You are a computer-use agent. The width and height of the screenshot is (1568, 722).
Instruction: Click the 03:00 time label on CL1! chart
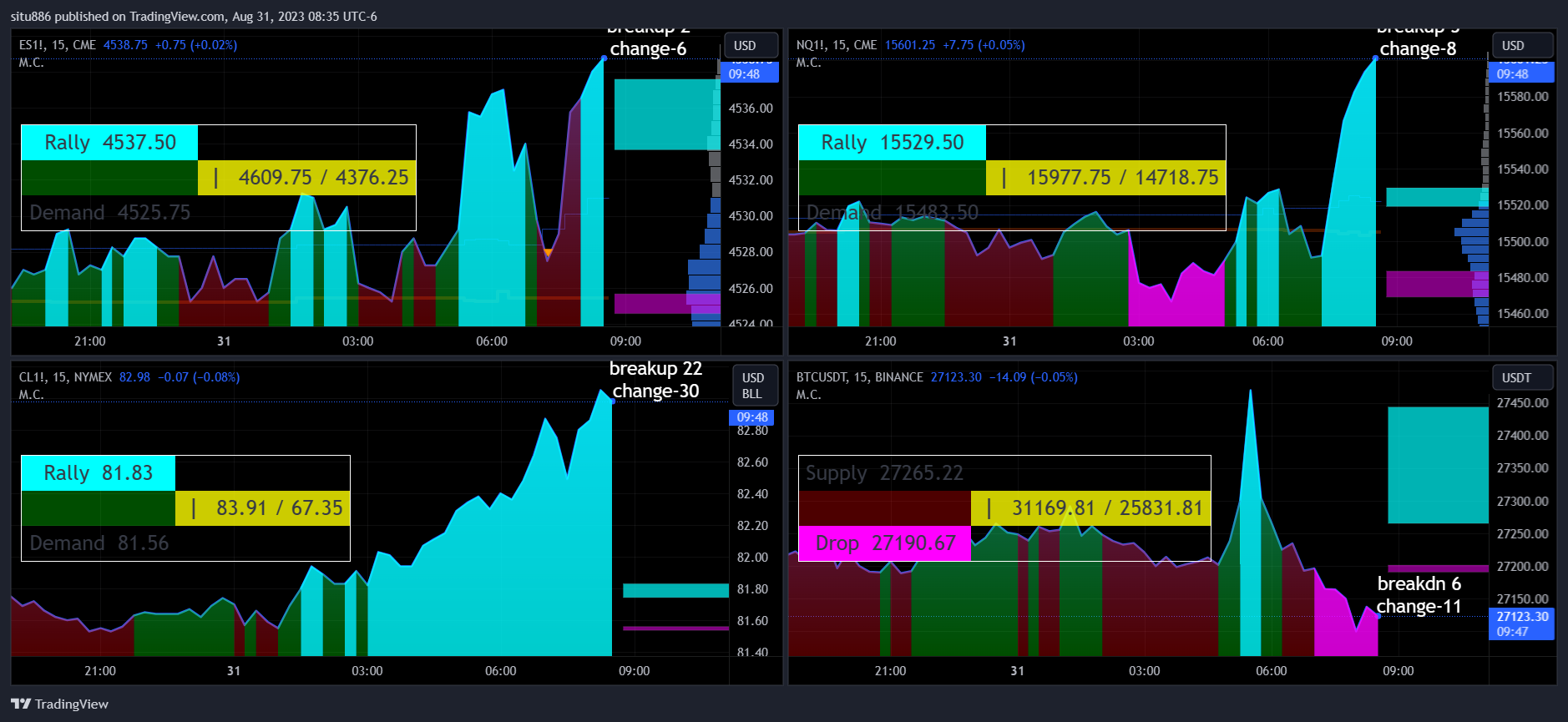[x=367, y=671]
